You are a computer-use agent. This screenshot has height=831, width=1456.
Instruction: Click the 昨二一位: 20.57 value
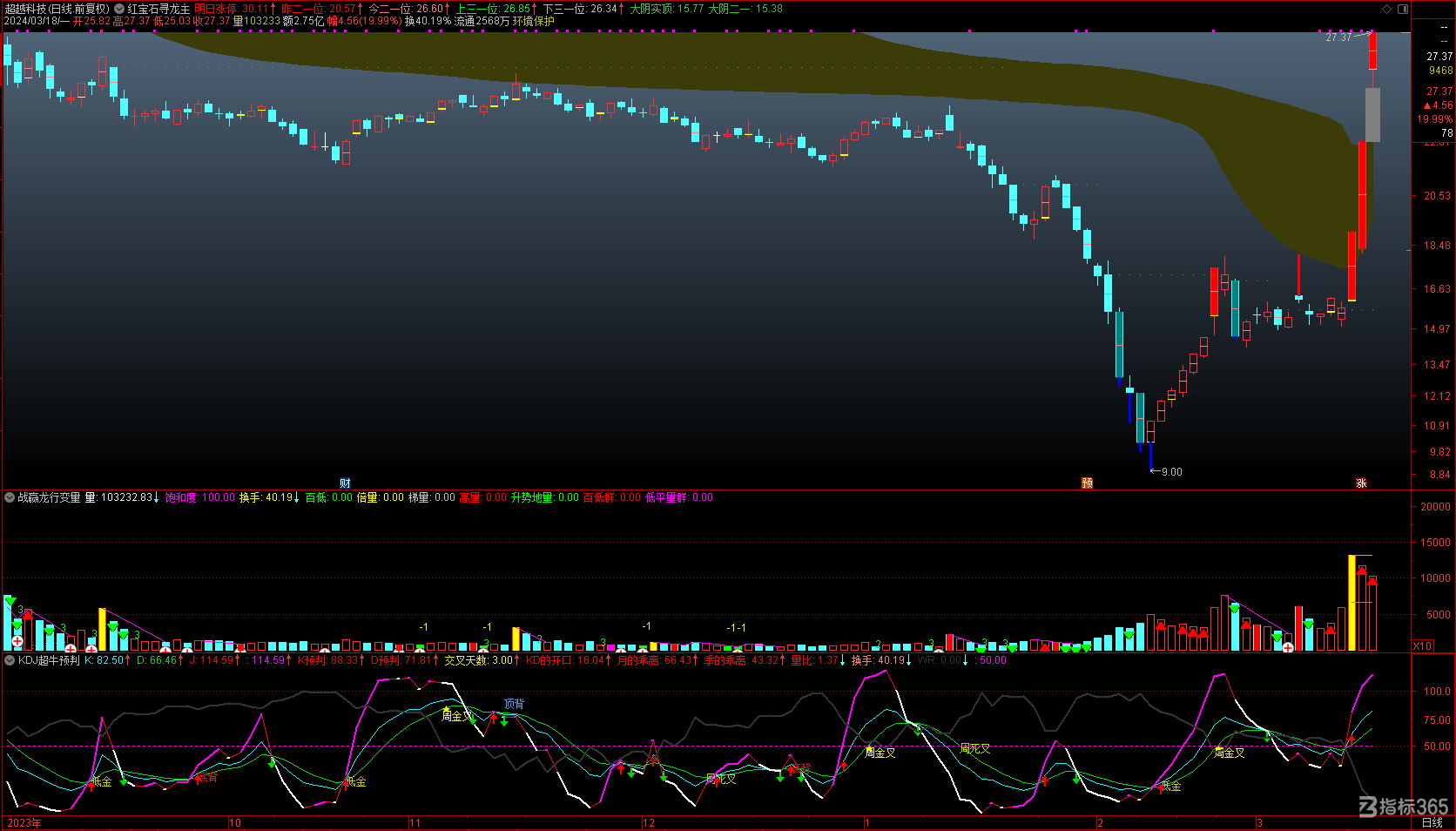319,9
